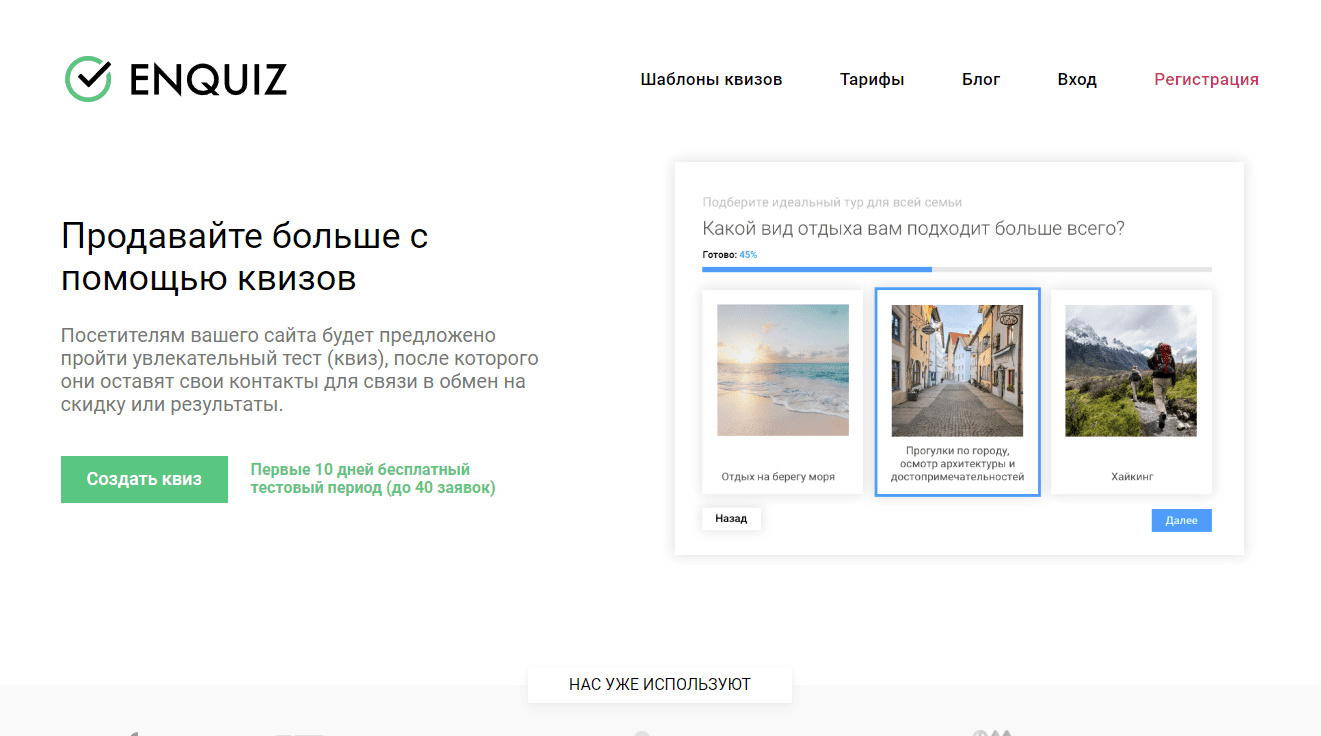The image size is (1321, 736).
Task: Click the quiz progress bar at 45%
Action: (x=957, y=269)
